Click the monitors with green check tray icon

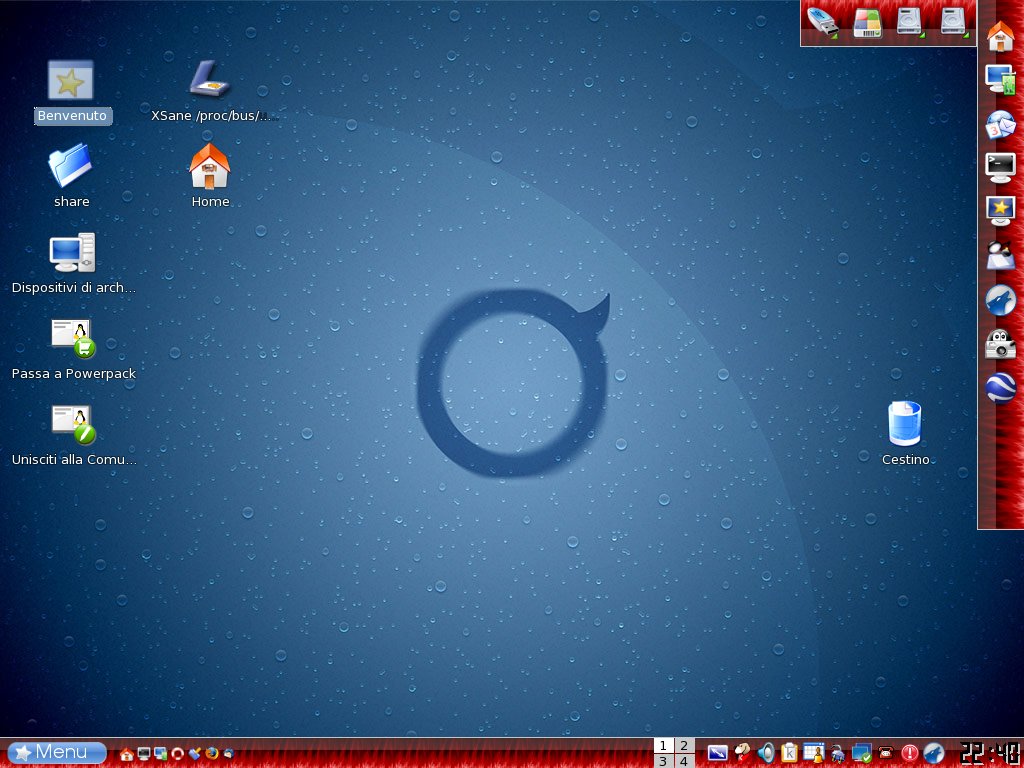coord(862,754)
